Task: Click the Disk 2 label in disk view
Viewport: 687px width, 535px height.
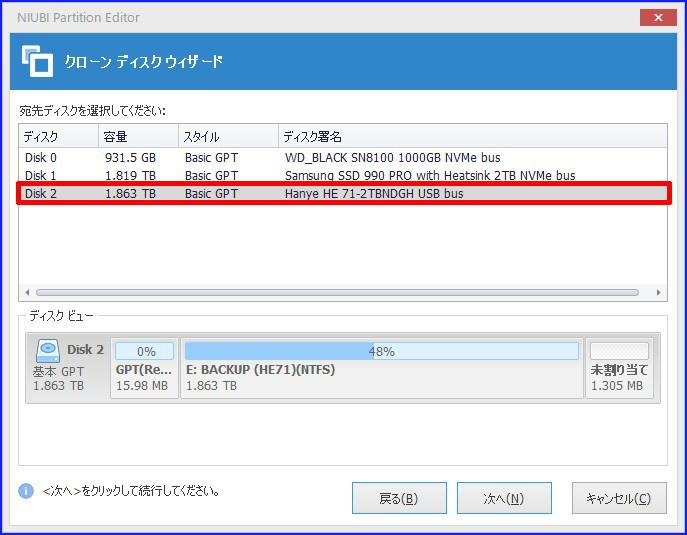Action: 85,349
